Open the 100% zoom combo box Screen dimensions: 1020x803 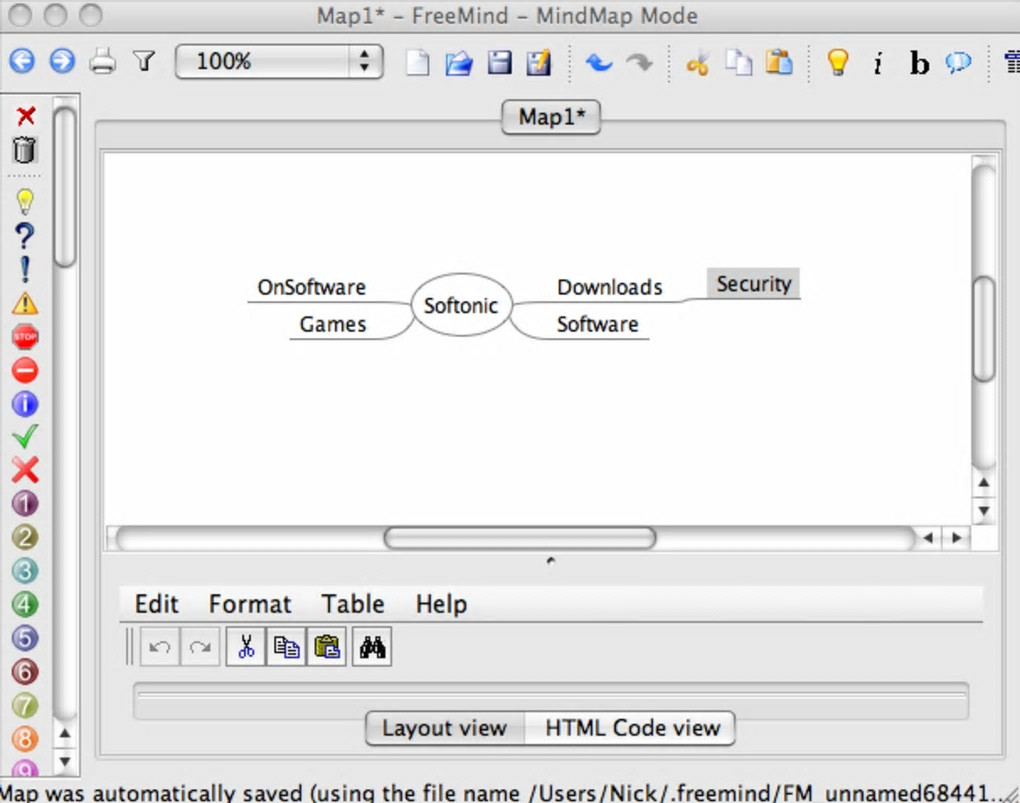pos(279,62)
